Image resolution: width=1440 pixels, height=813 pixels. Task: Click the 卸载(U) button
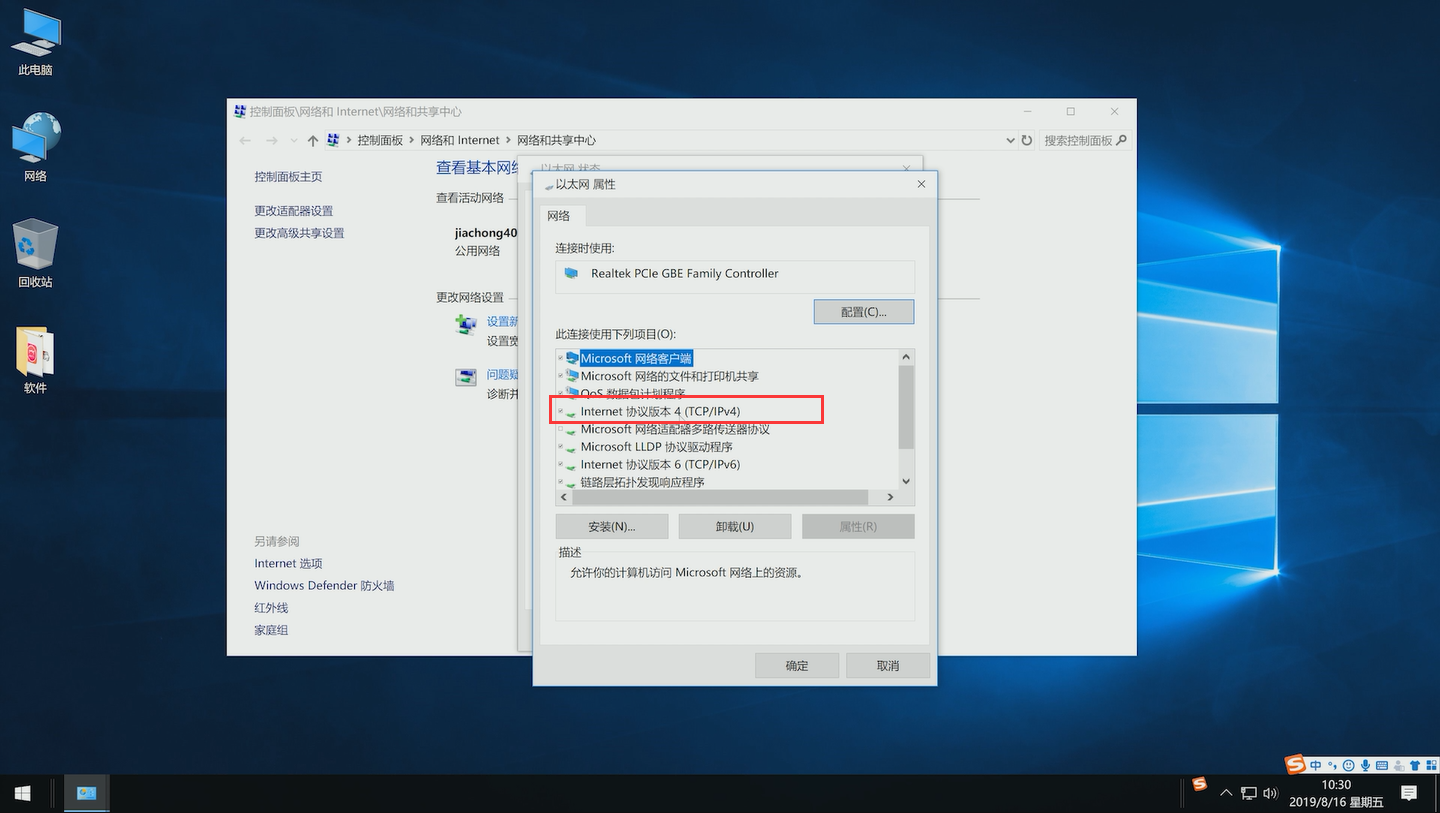click(735, 526)
